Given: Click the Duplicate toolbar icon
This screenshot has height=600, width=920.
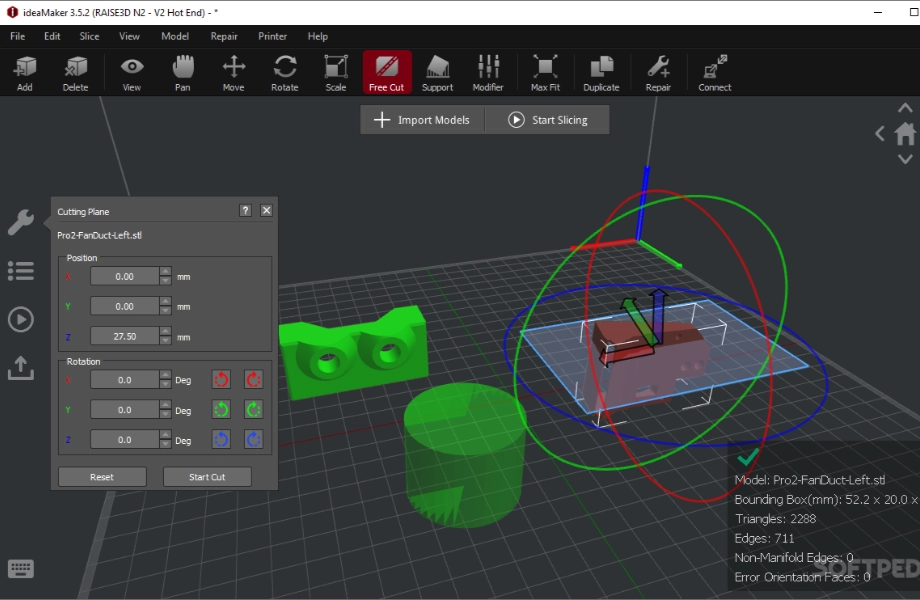Looking at the screenshot, I should tap(601, 72).
